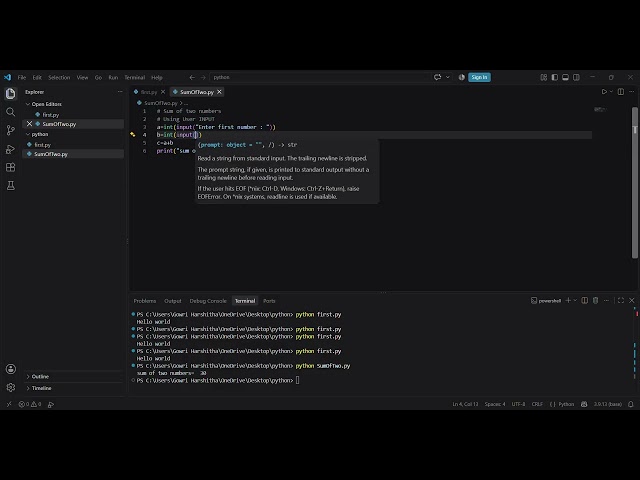640x480 pixels.
Task: Open editor More Actions ellipsis
Action: pyautogui.click(x=631, y=92)
